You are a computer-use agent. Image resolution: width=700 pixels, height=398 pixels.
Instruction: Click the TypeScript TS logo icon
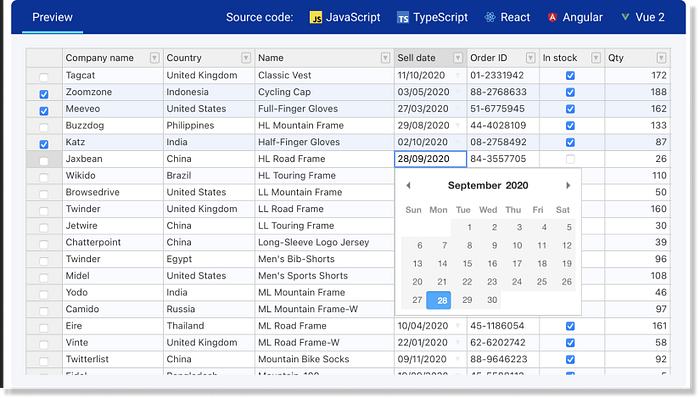[403, 17]
